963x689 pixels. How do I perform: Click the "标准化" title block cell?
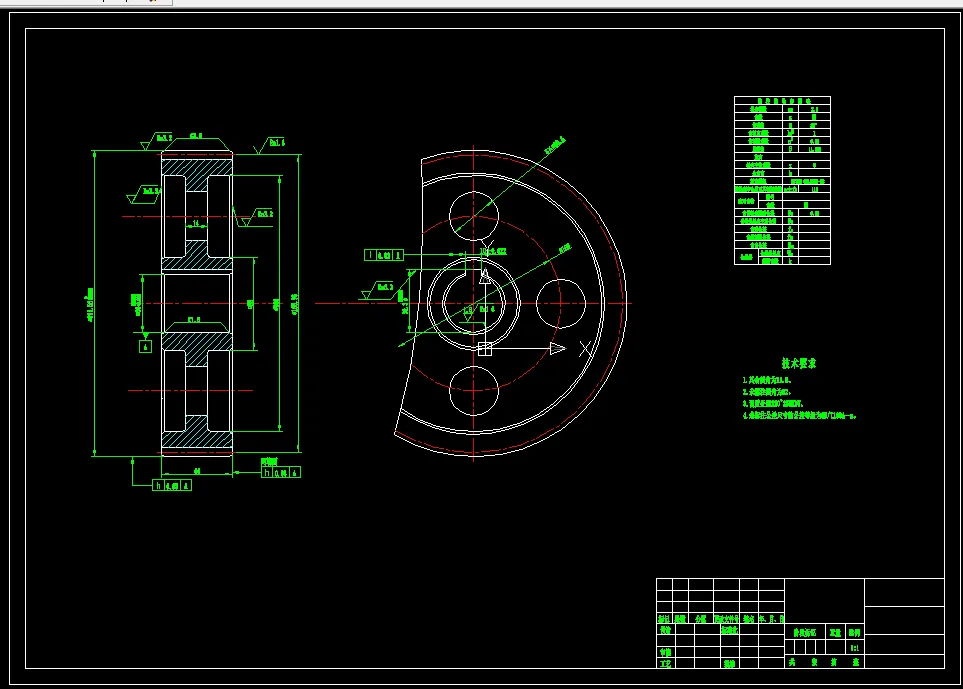[730, 630]
